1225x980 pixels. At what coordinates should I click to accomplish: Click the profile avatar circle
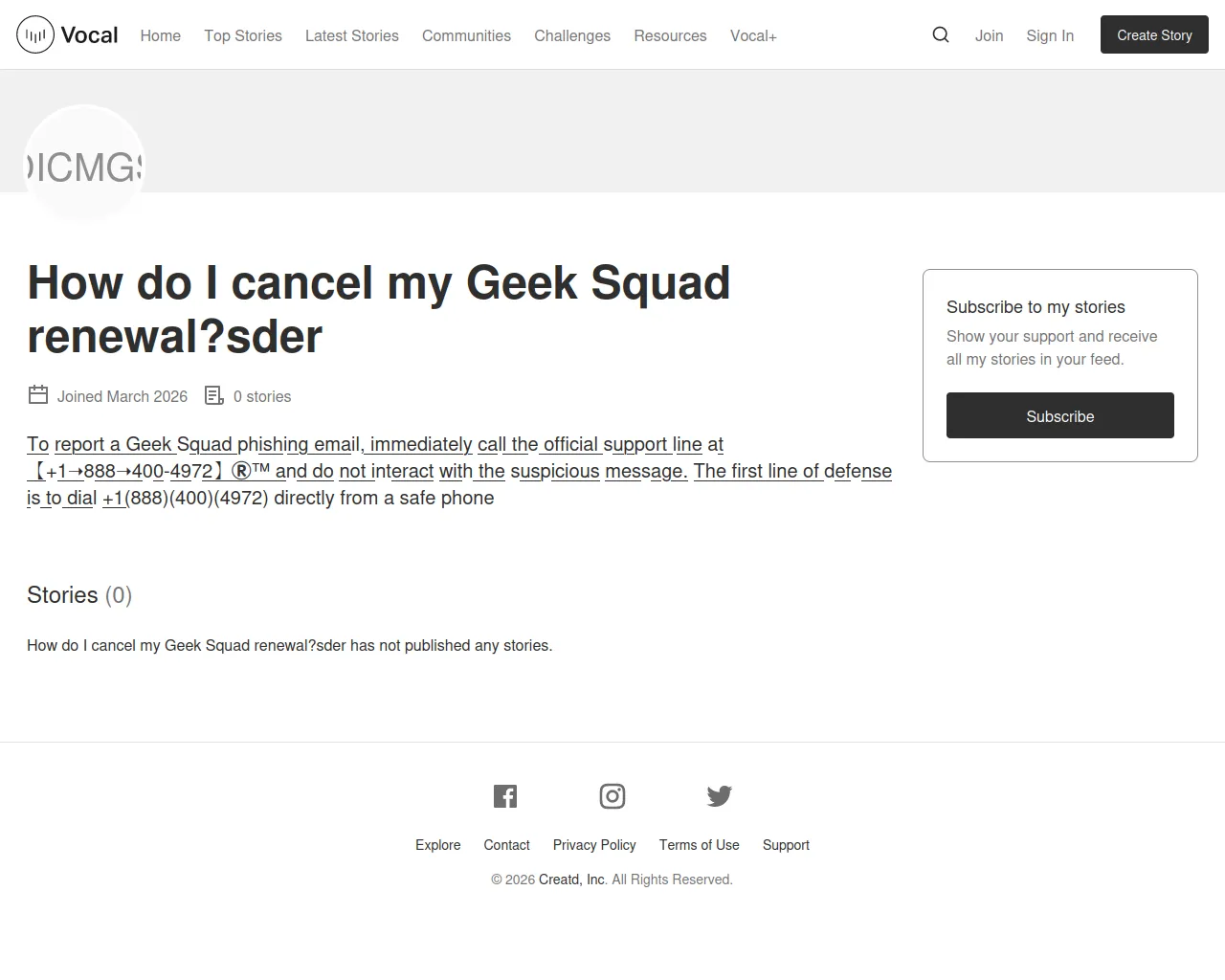(x=84, y=166)
